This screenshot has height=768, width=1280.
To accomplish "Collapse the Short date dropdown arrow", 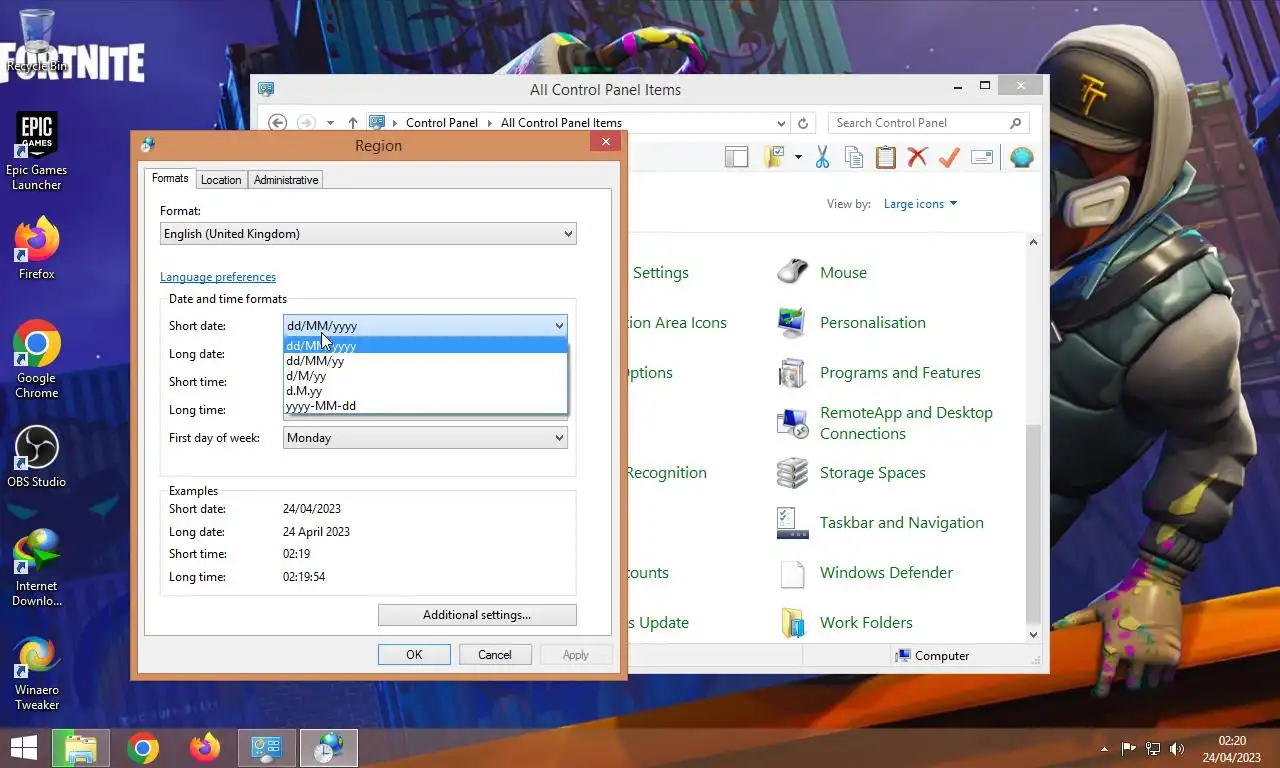I will [x=559, y=326].
